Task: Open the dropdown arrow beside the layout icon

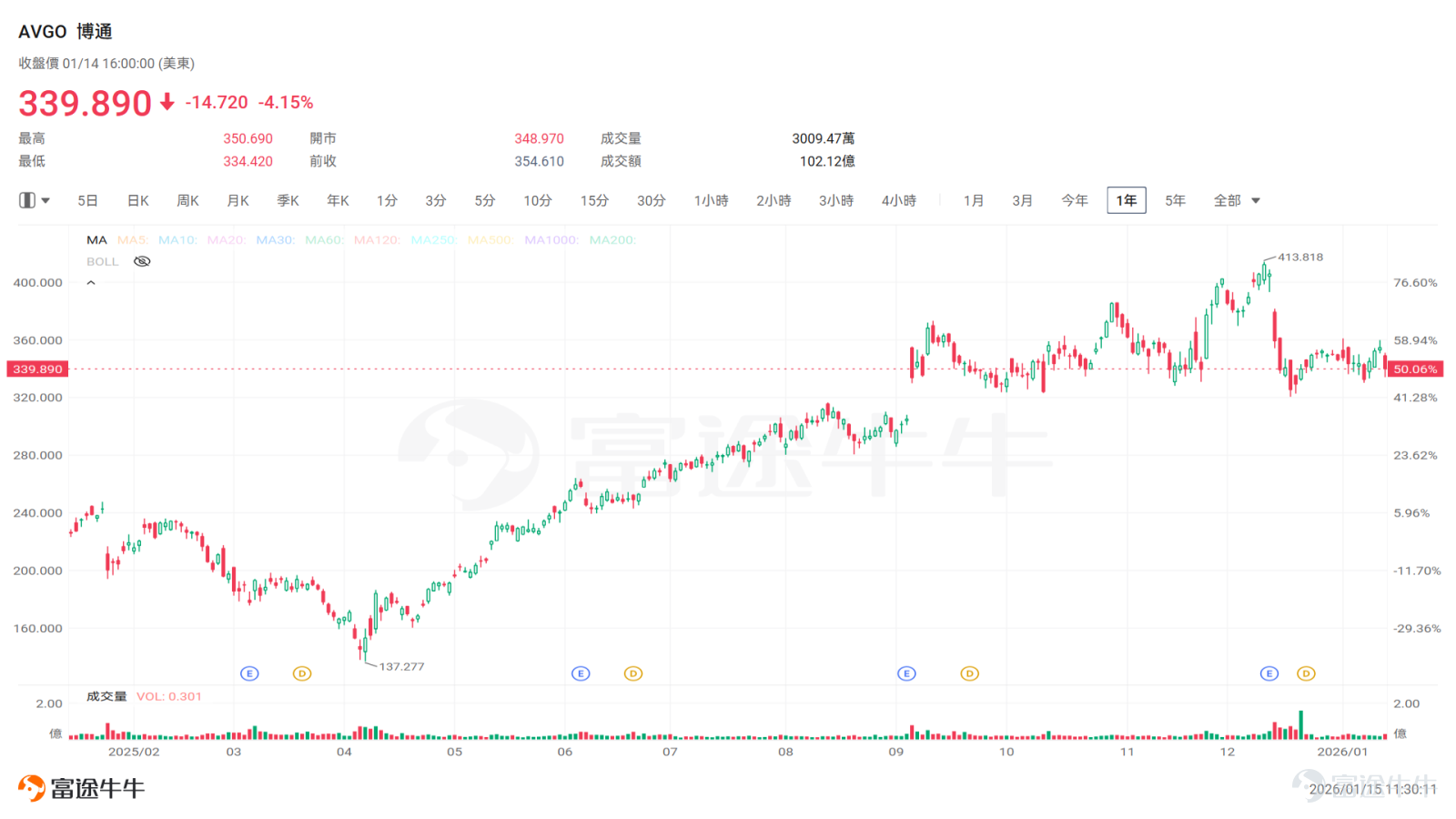Action: 45,200
